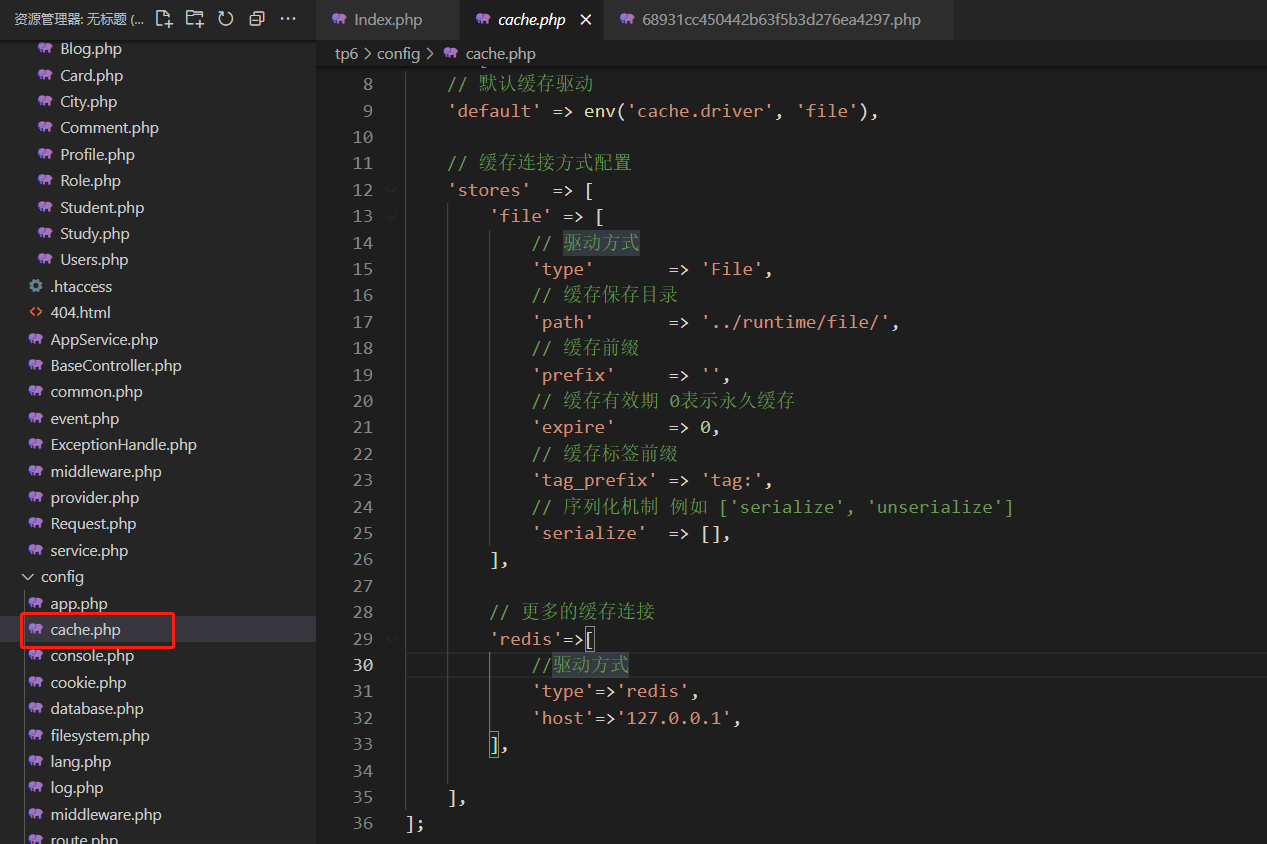
Task: Open database.php in the config folder
Action: 97,709
